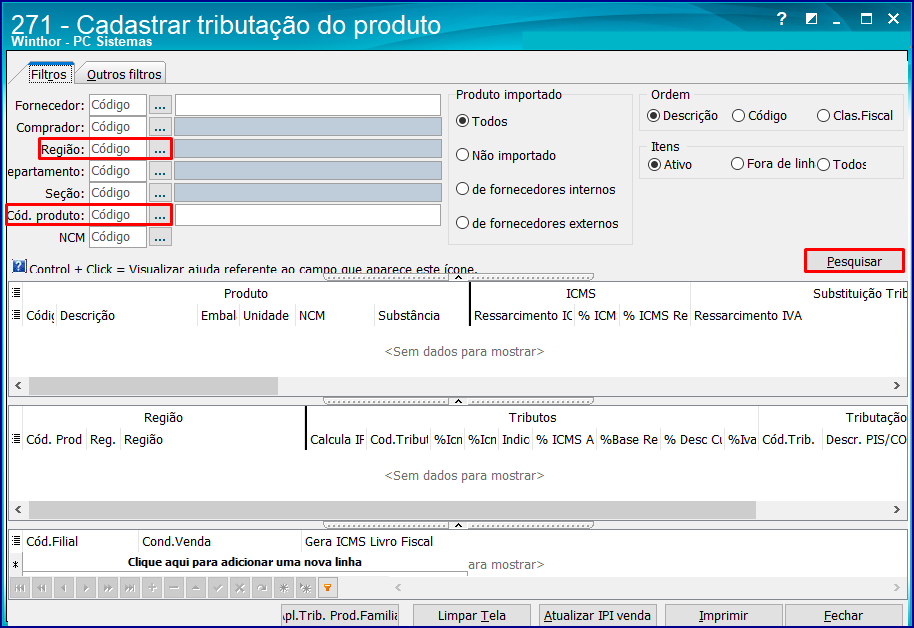The image size is (914, 628).
Task: Click Apl.Trib. Prod.Familia button
Action: [340, 615]
